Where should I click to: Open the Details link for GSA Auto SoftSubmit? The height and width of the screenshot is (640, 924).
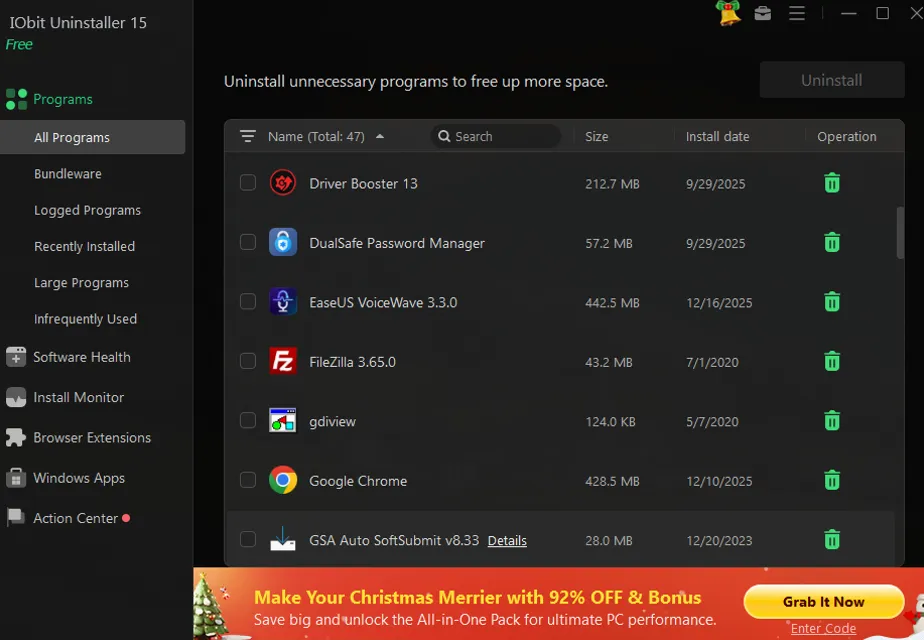click(x=507, y=540)
